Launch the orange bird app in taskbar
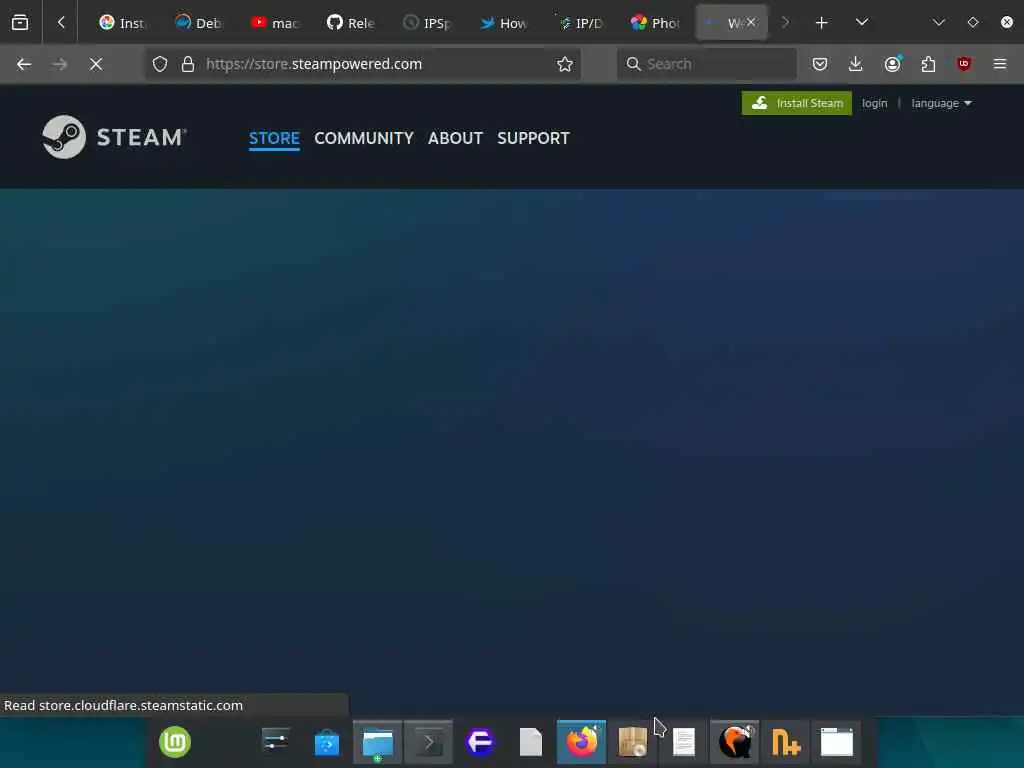The width and height of the screenshot is (1024, 768). coord(735,743)
